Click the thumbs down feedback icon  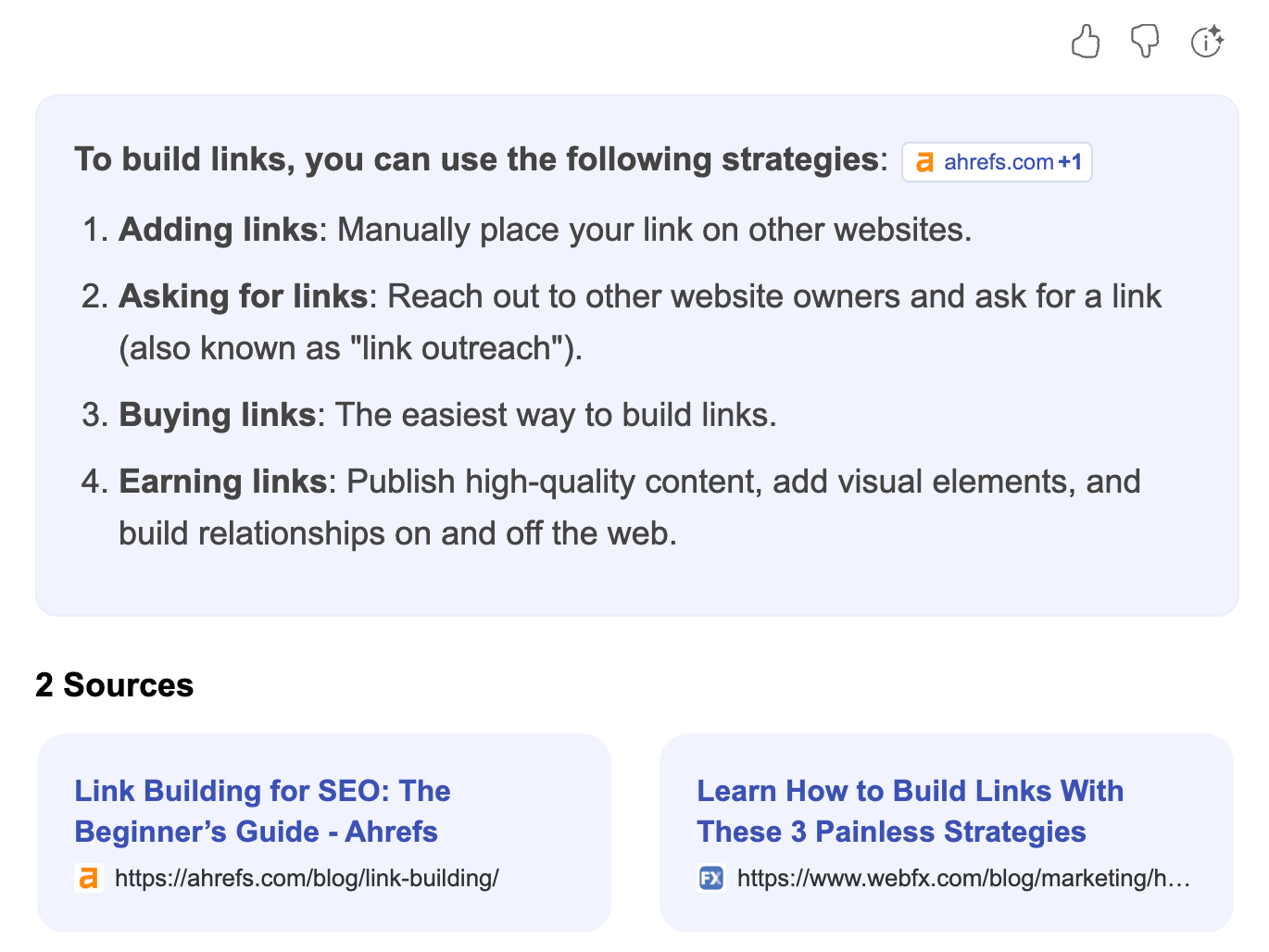coord(1145,42)
